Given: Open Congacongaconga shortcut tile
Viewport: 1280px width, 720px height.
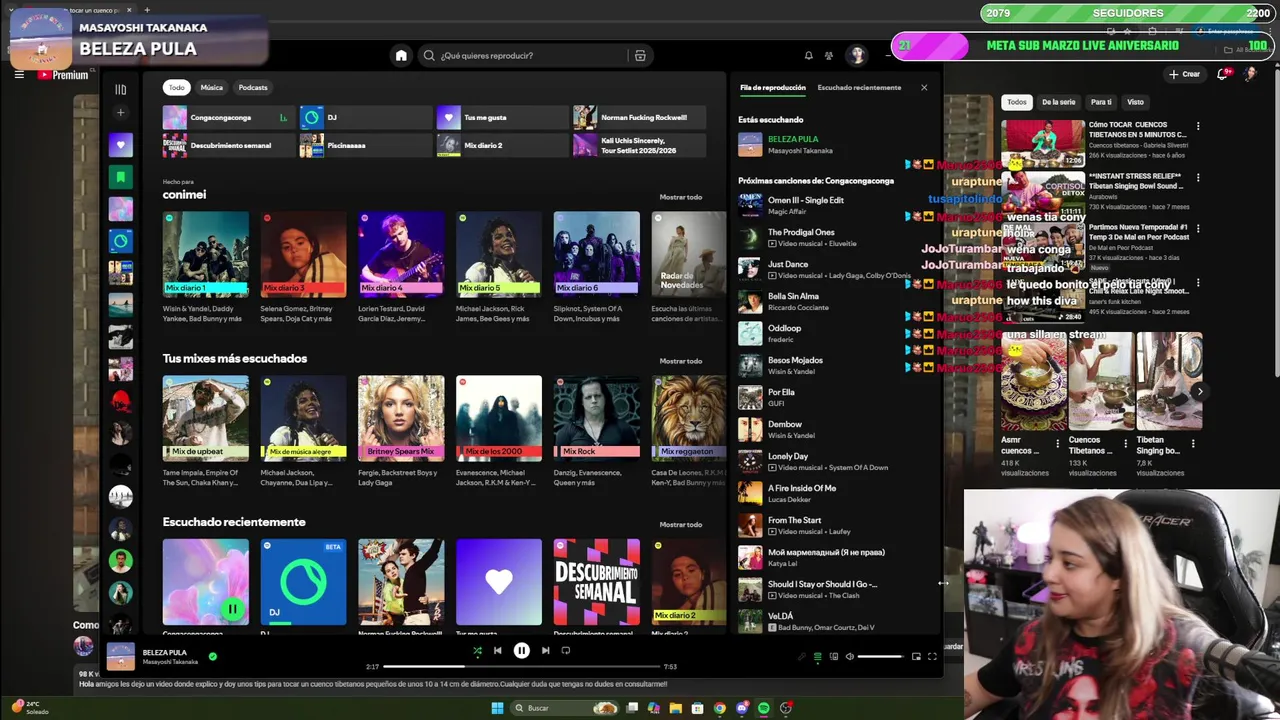Looking at the screenshot, I should (x=227, y=117).
